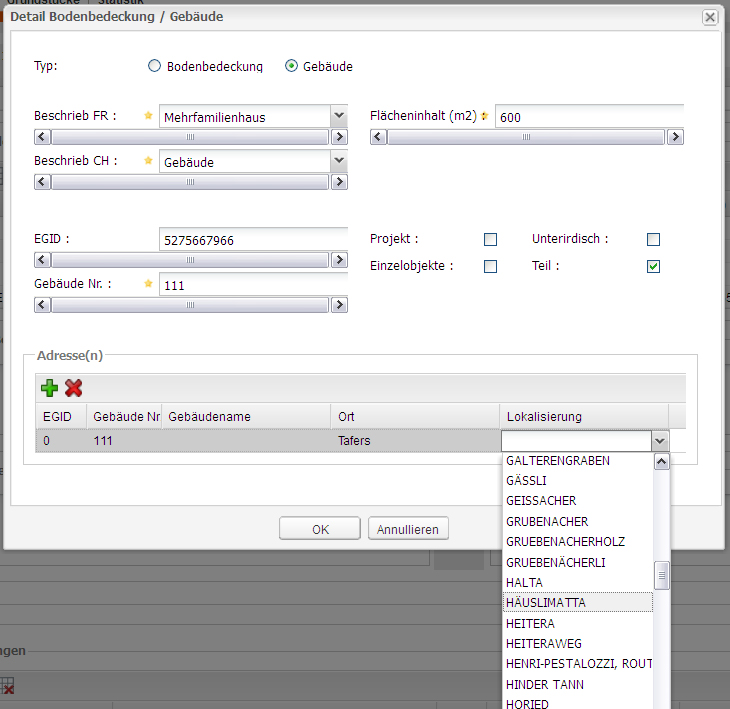Uncheck the Teil checkbox
Screen dimensions: 730x709
[x=653, y=266]
